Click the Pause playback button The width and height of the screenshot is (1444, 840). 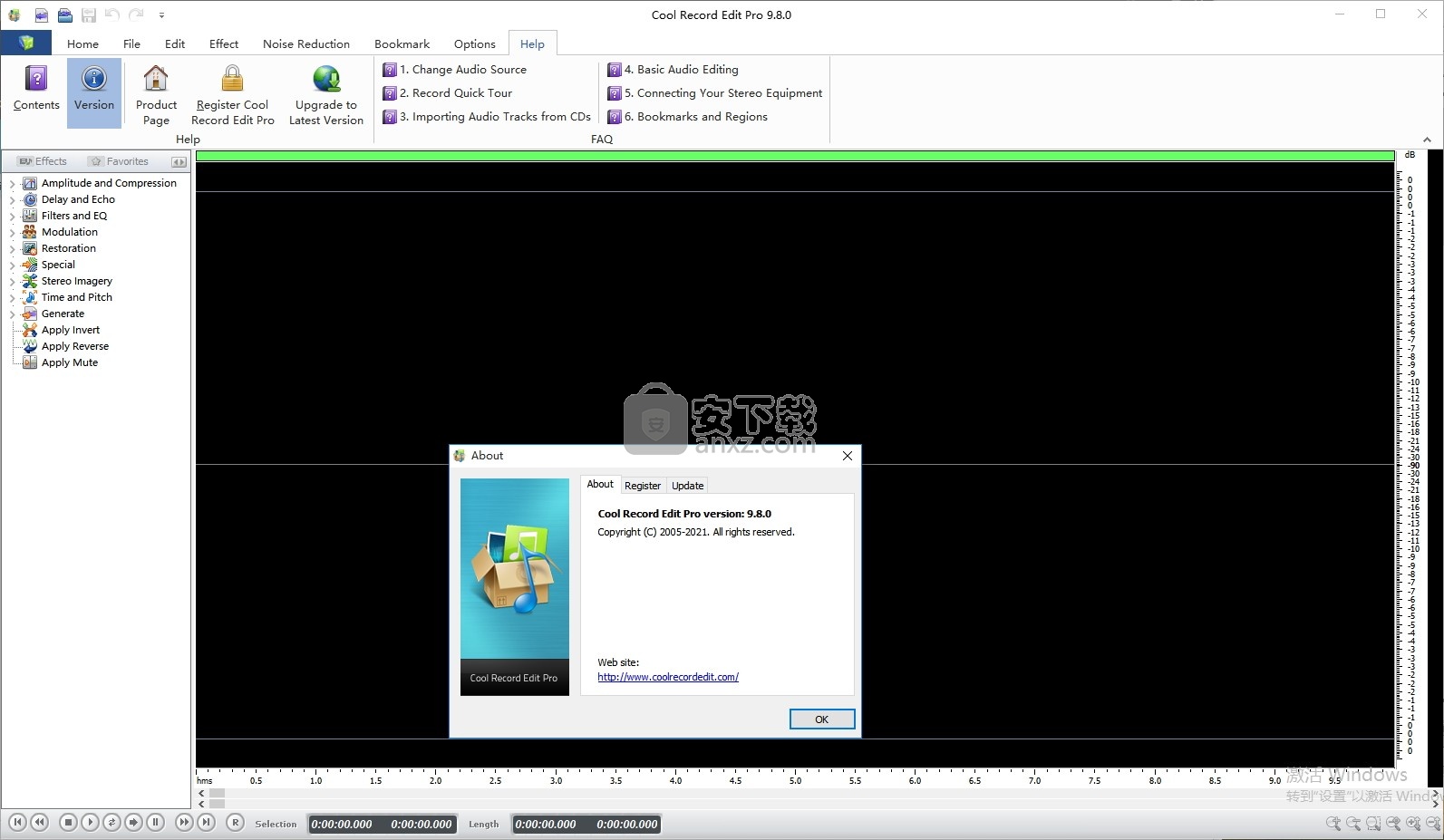pyautogui.click(x=155, y=822)
